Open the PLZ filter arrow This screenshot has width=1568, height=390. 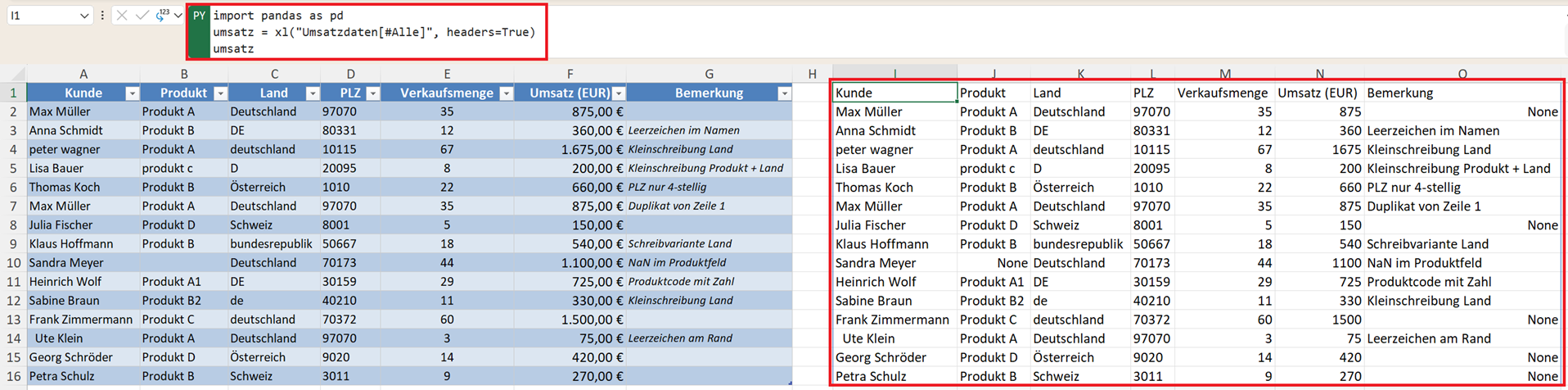[x=372, y=93]
